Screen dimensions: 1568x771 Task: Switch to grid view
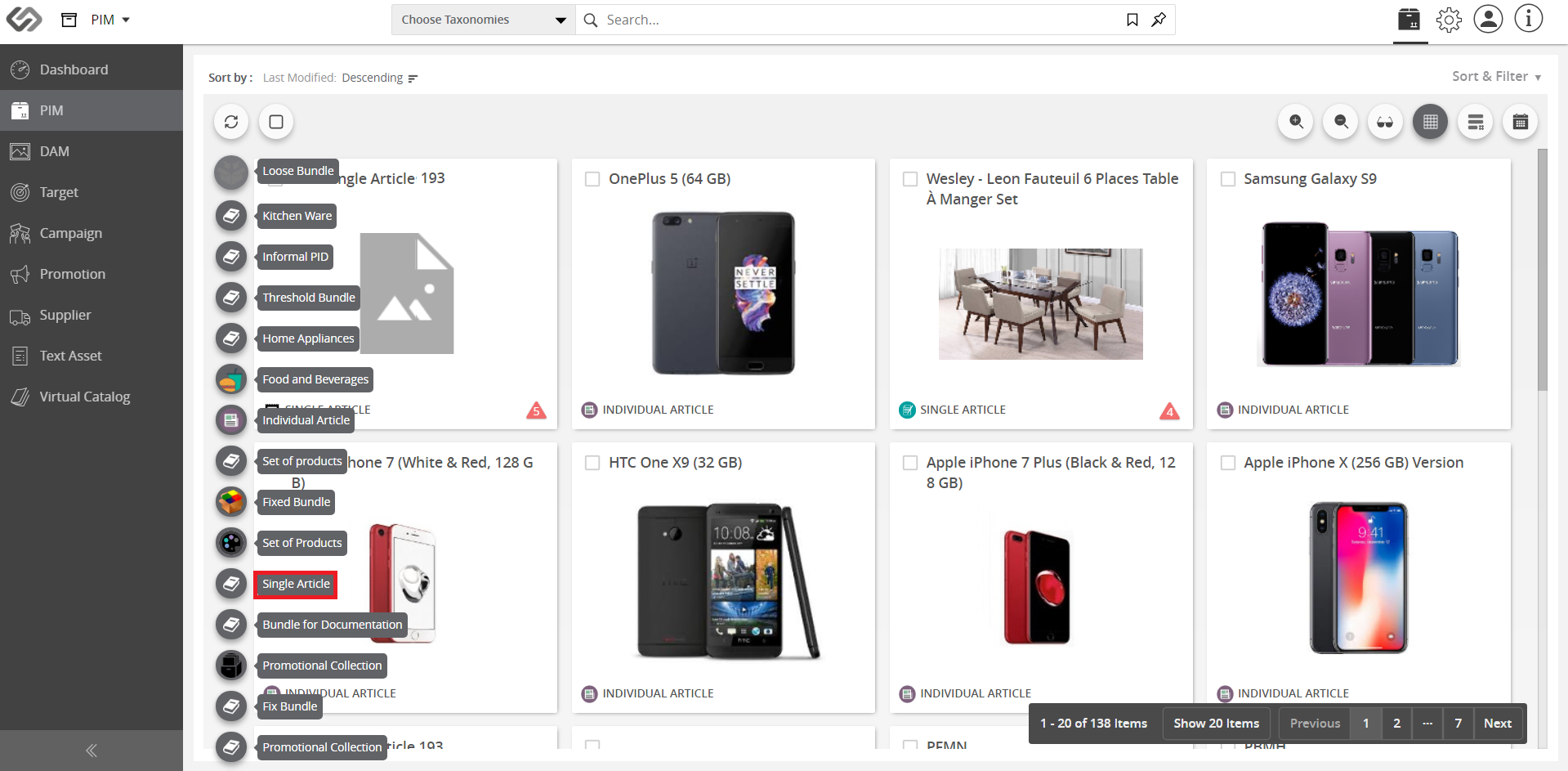tap(1430, 122)
